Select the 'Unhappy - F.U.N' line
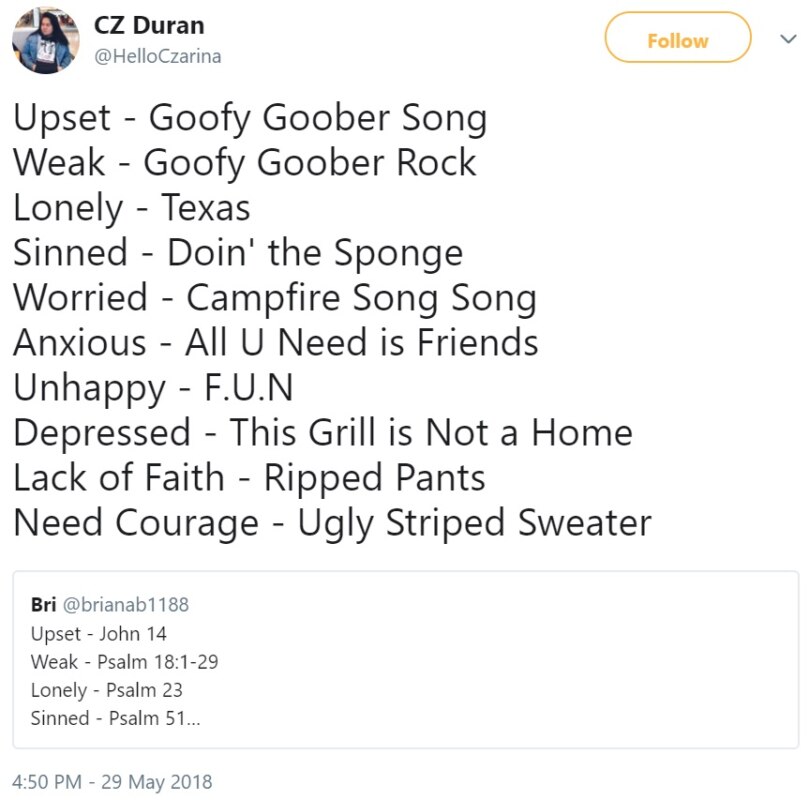This screenshot has width=809, height=800. pos(153,389)
